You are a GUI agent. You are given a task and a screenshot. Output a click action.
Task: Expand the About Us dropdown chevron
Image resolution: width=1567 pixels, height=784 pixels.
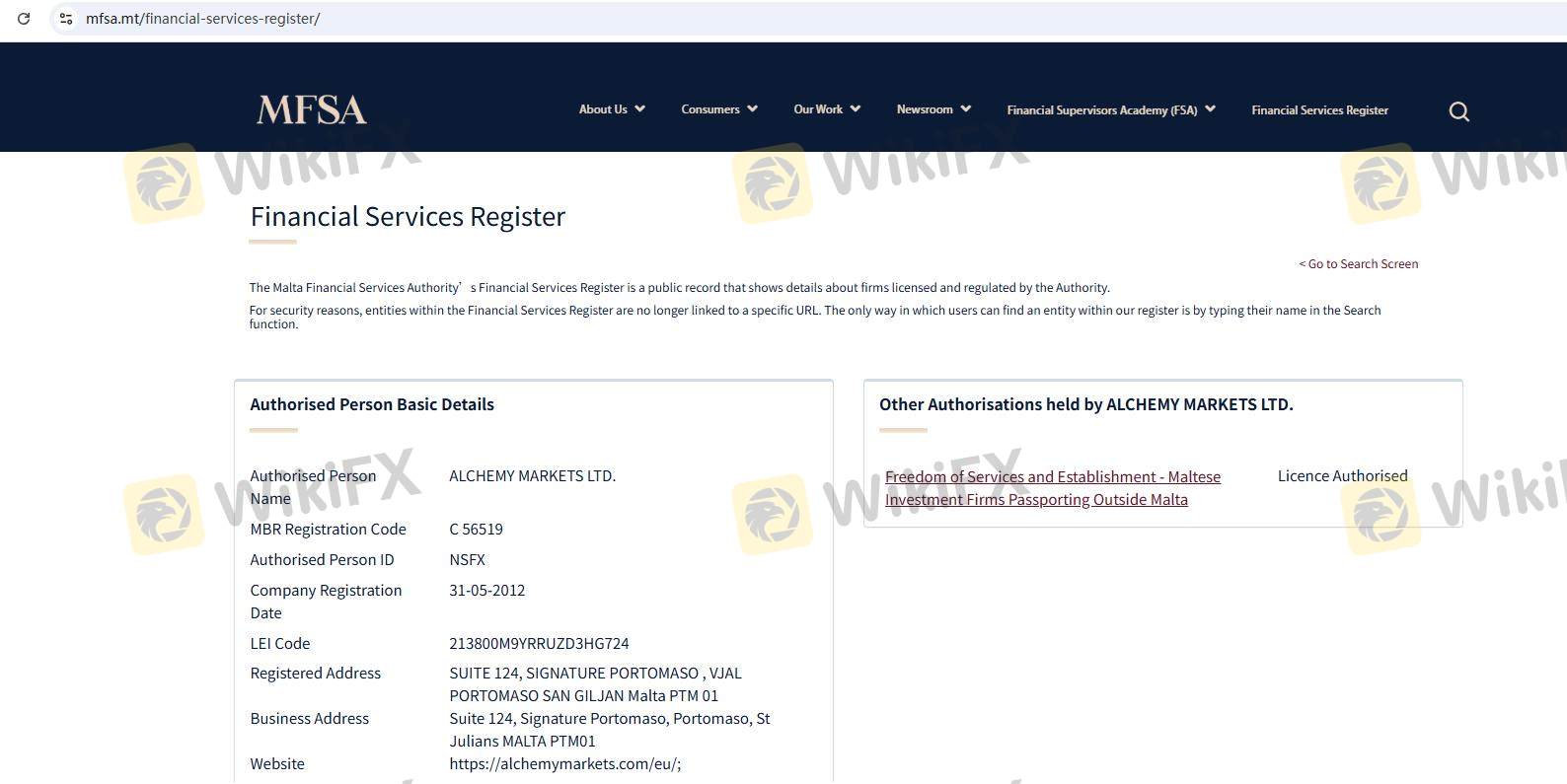click(639, 108)
